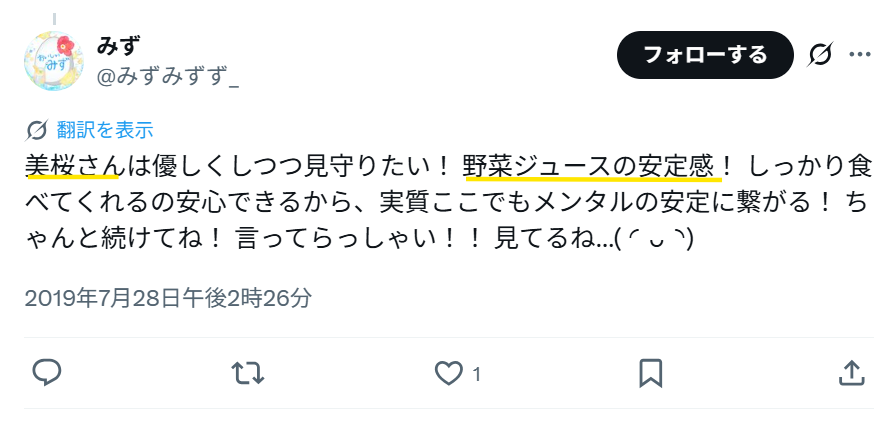Viewport: 886px width, 421px height.
Task: Click underlined text 美桜さん
Action: [x=73, y=166]
